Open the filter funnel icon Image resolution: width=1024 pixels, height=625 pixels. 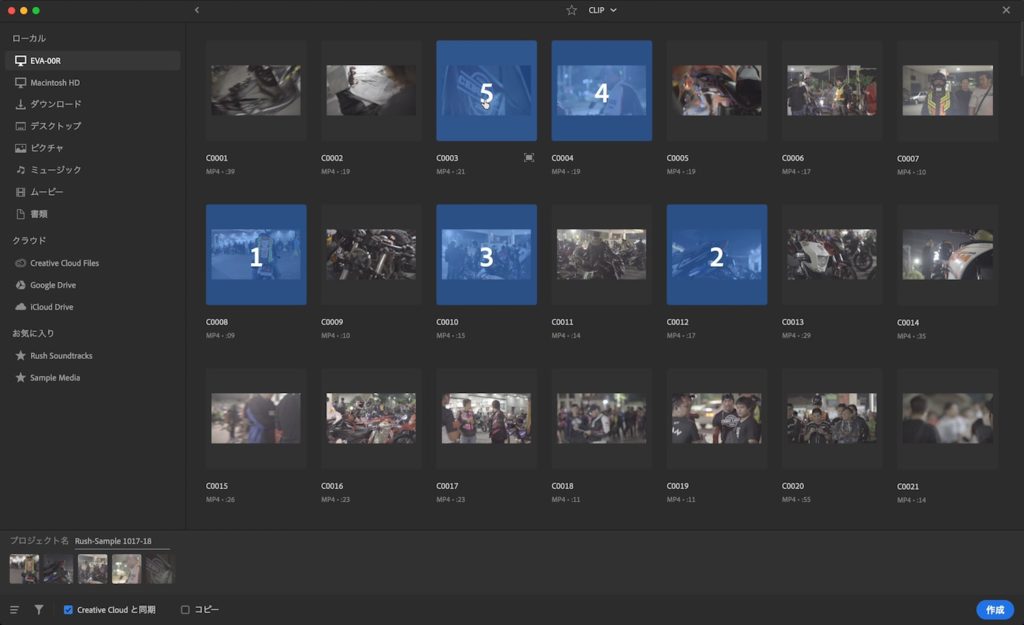click(39, 609)
